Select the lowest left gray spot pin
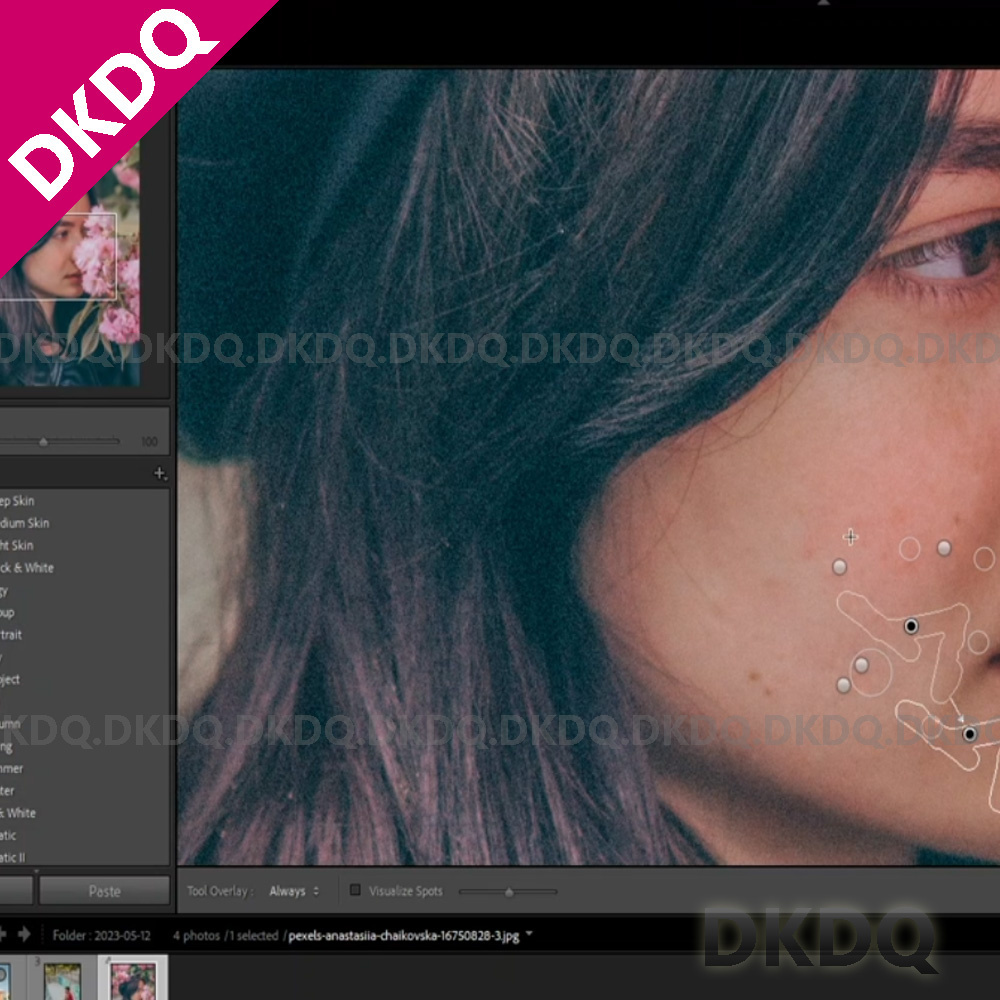Image resolution: width=1000 pixels, height=1000 pixels. (x=843, y=685)
